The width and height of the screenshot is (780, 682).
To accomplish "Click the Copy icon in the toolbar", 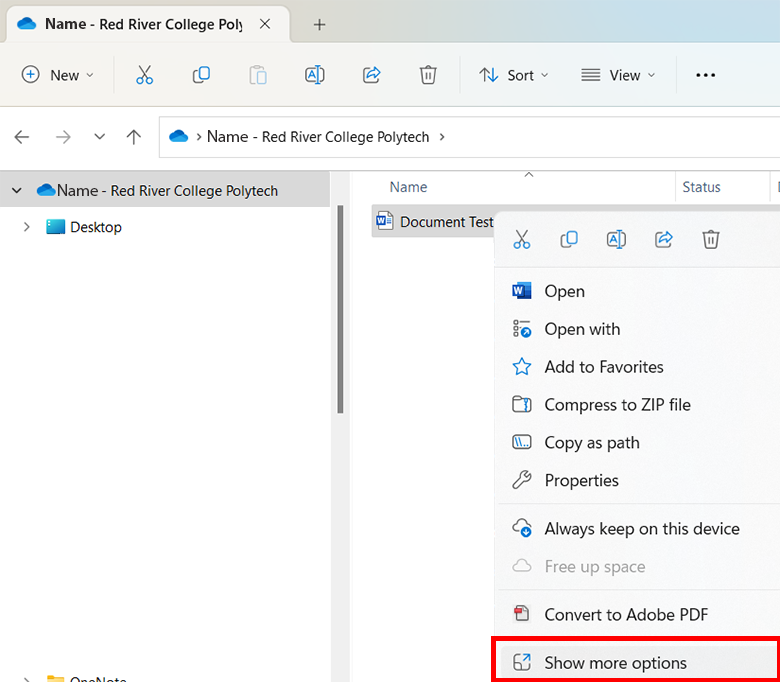I will [201, 75].
